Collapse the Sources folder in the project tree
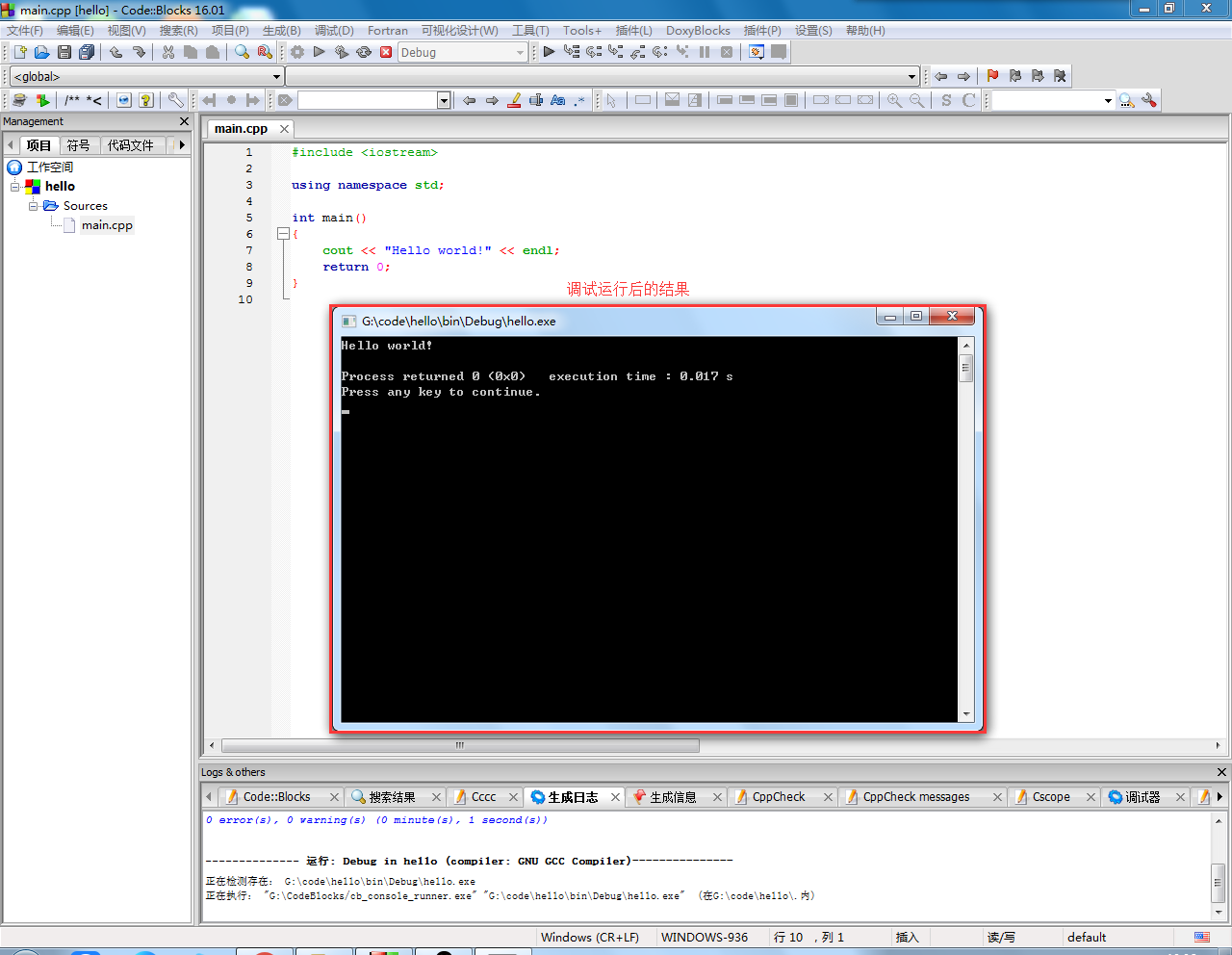The image size is (1232, 955). [x=33, y=205]
